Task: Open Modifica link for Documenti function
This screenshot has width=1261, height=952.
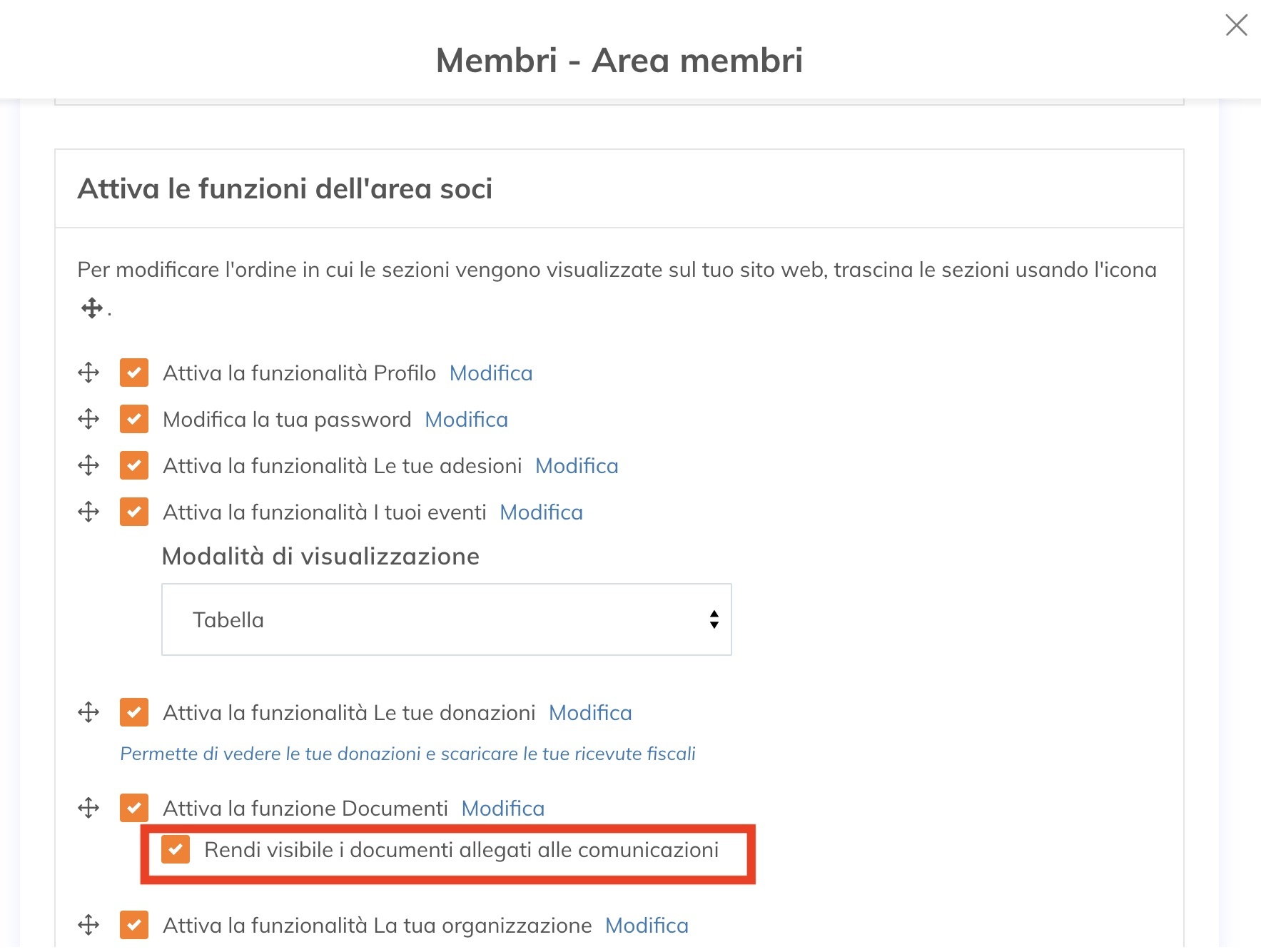Action: (502, 809)
